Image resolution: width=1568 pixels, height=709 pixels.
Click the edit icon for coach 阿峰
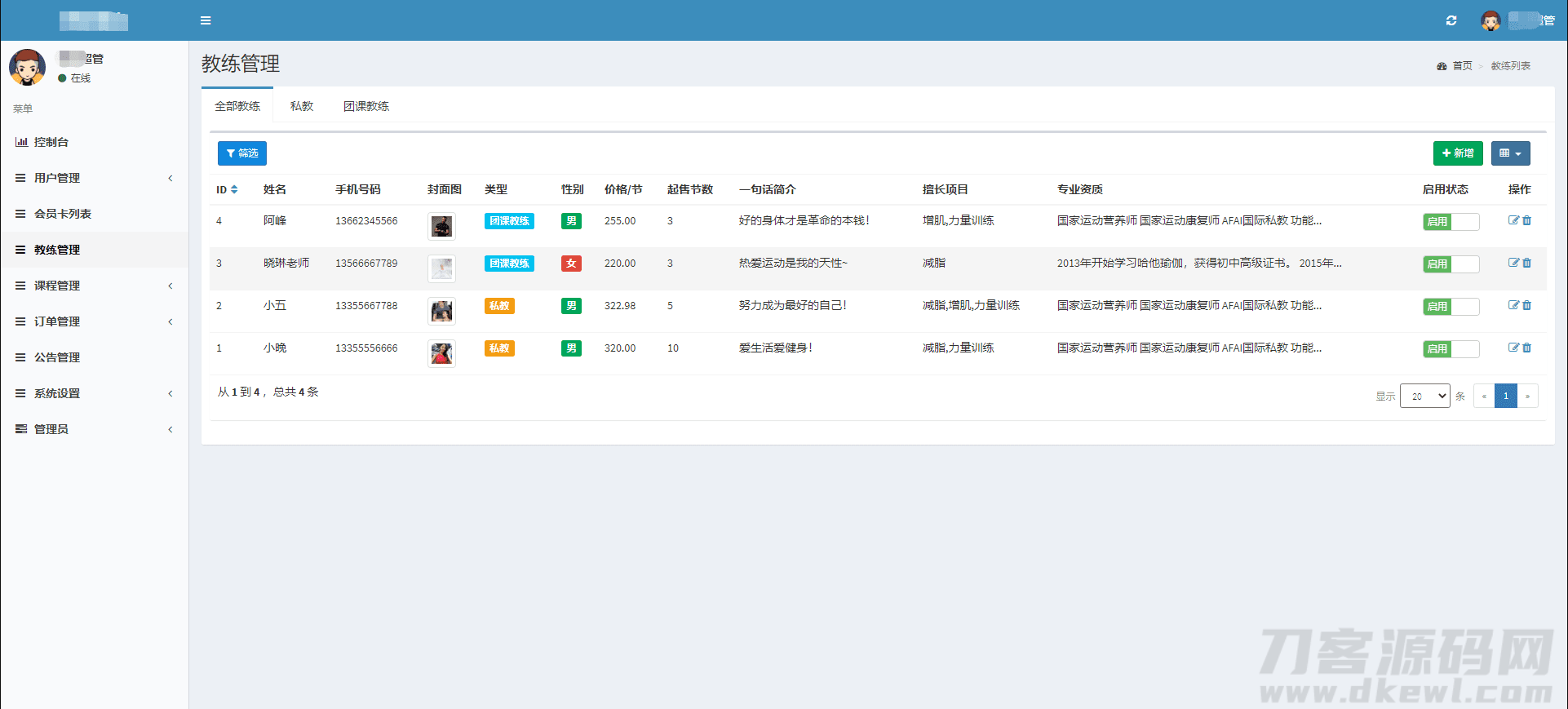click(1513, 220)
